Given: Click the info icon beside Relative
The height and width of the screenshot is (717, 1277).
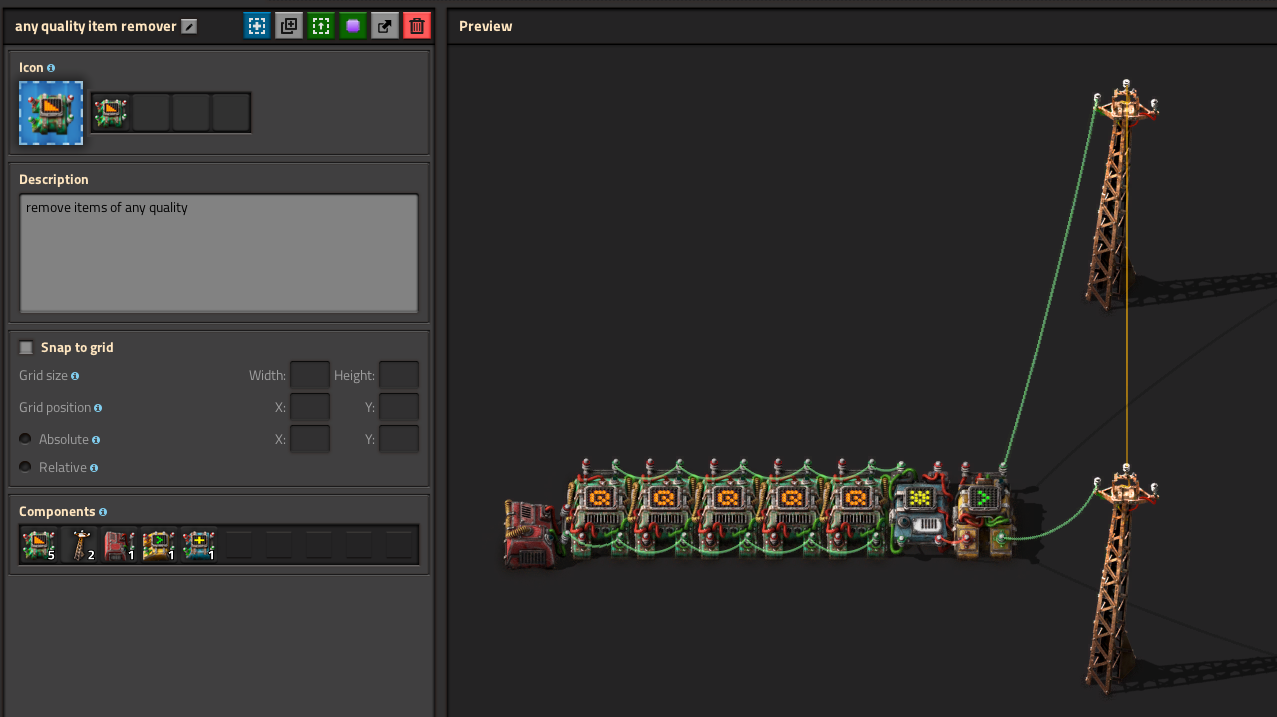Looking at the screenshot, I should [94, 468].
